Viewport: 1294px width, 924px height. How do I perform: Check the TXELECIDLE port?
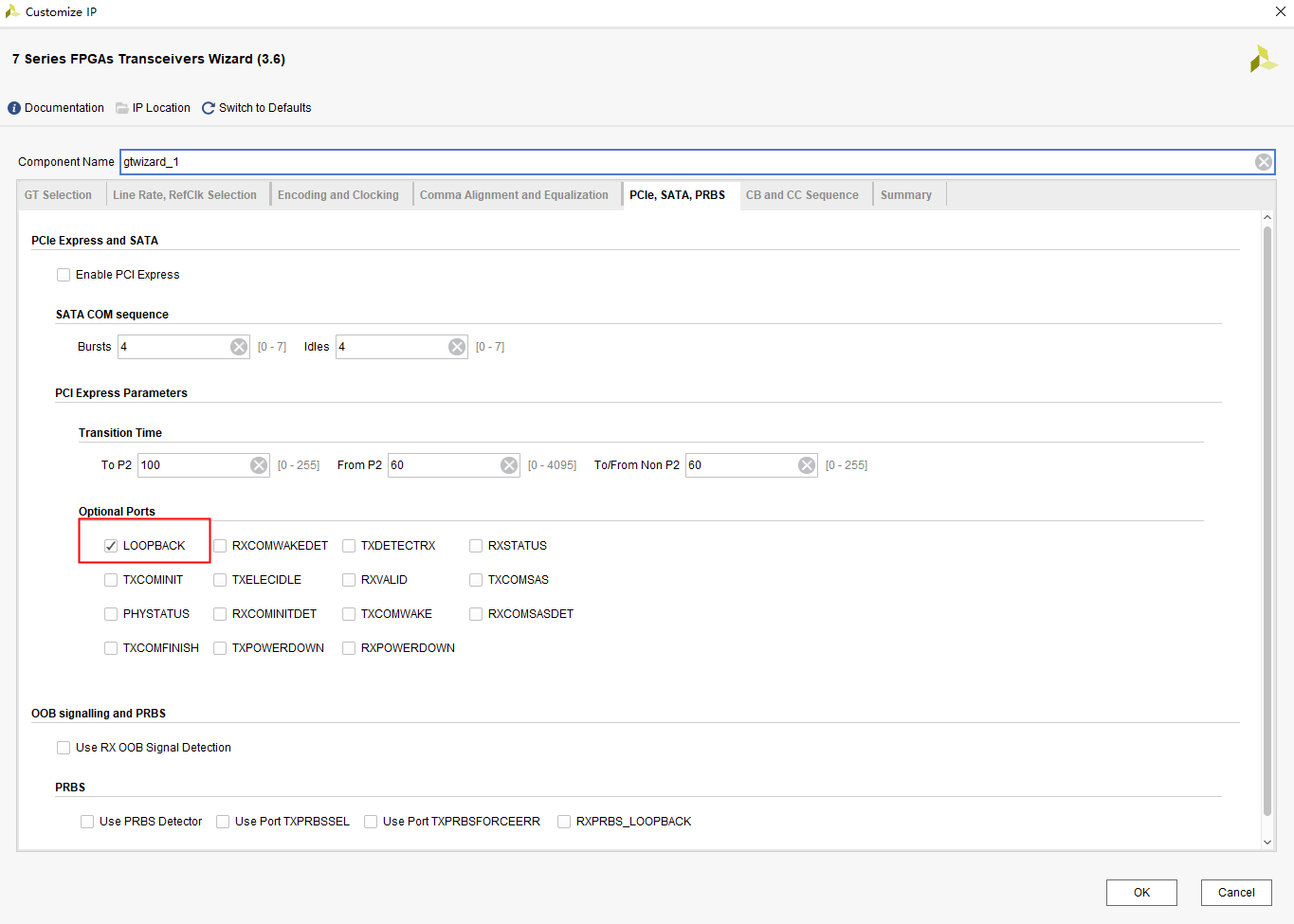click(220, 580)
